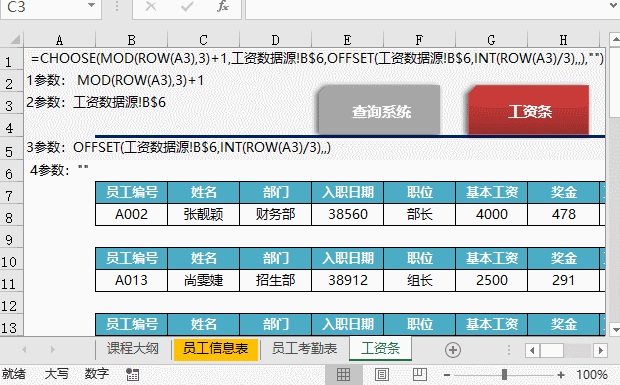Click the 4参数 empty string text
620x385 pixels.
(59, 170)
